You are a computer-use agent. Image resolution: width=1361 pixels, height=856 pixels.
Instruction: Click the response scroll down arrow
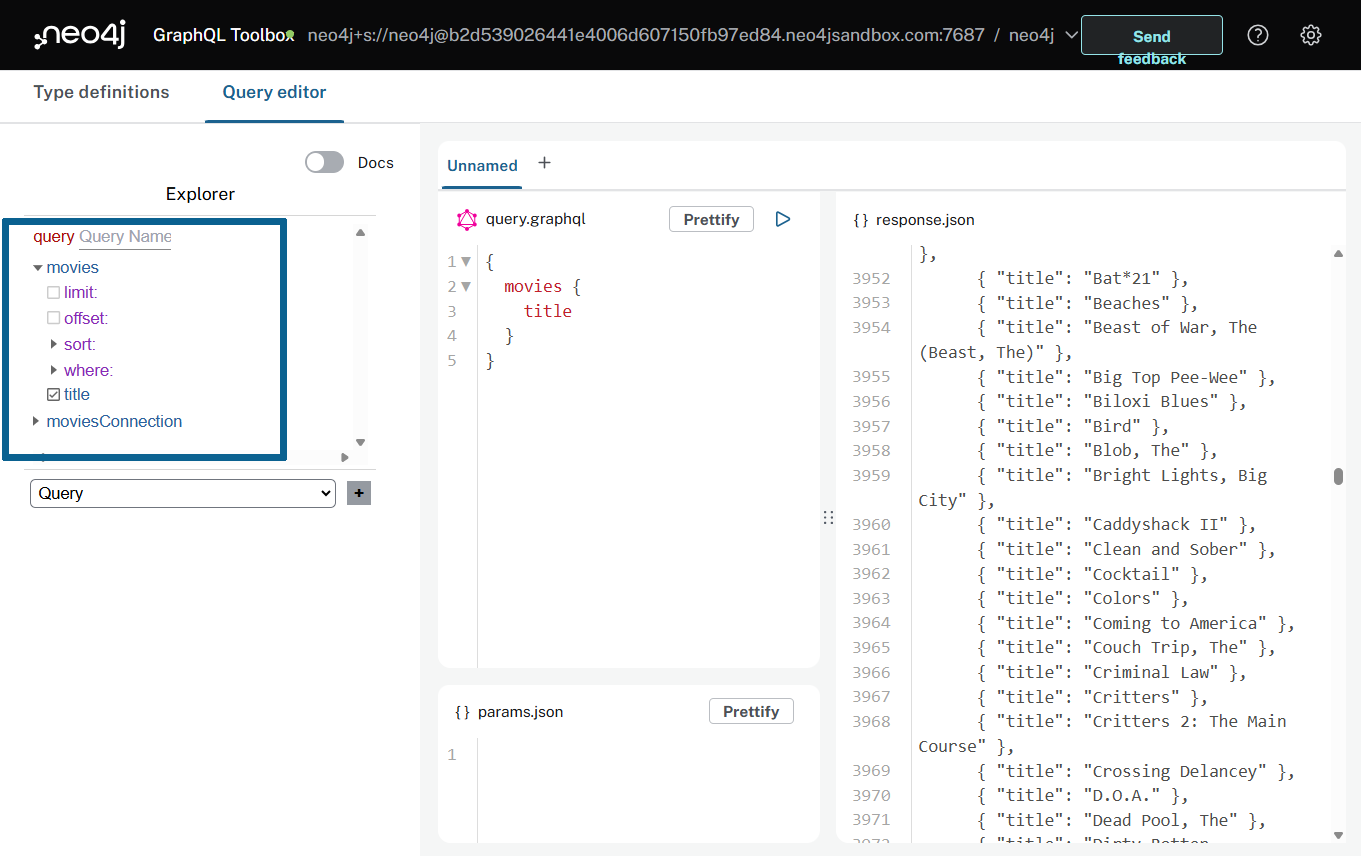coord(1338,835)
